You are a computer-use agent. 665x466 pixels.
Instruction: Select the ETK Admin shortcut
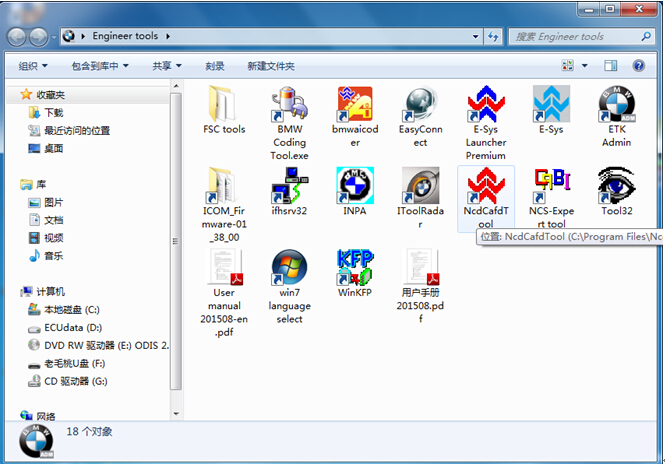(617, 117)
